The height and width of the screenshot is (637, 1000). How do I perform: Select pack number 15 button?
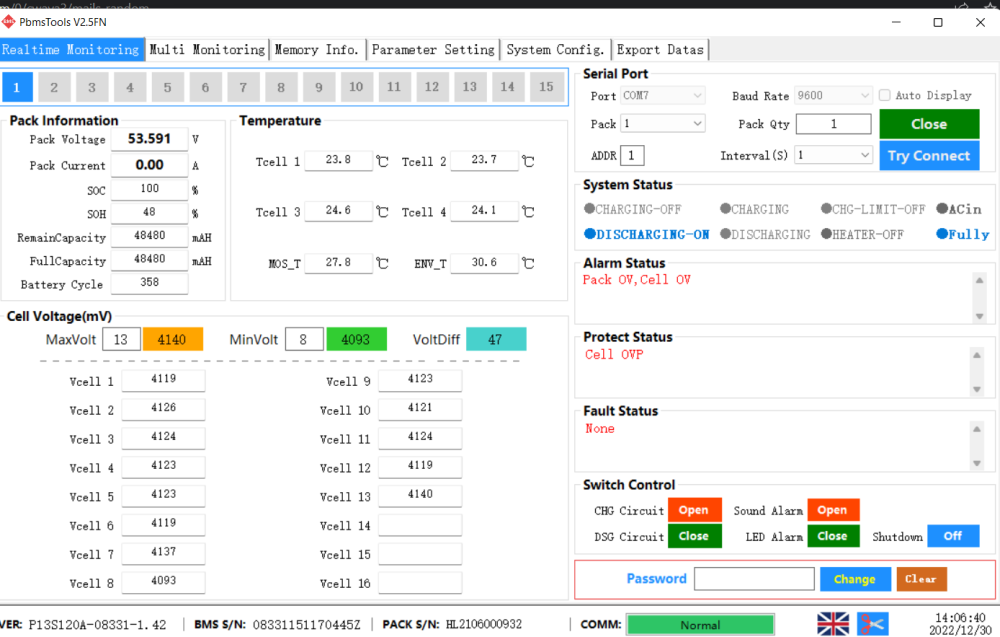click(x=547, y=87)
